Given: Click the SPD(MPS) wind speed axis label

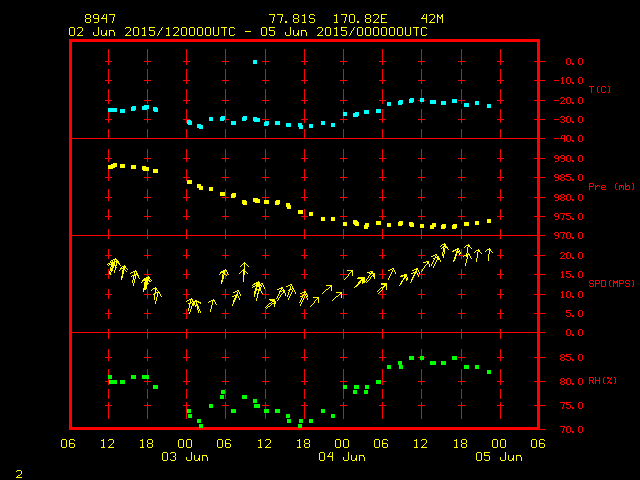Looking at the screenshot, I should click(611, 283).
